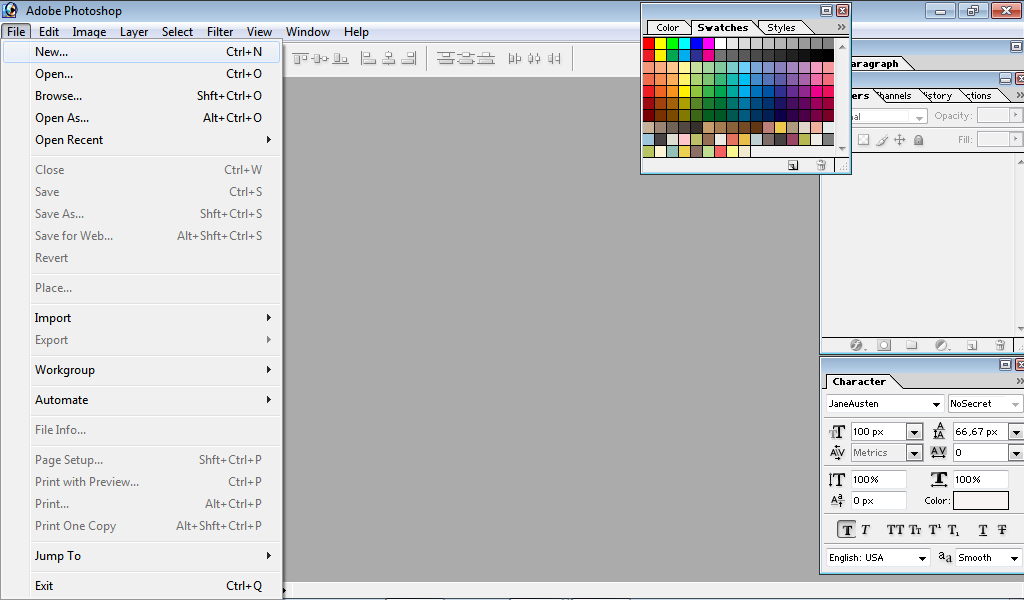Click the Distribute Vertical Centers icon
Screen dimensions: 1024x600
[x=466, y=59]
